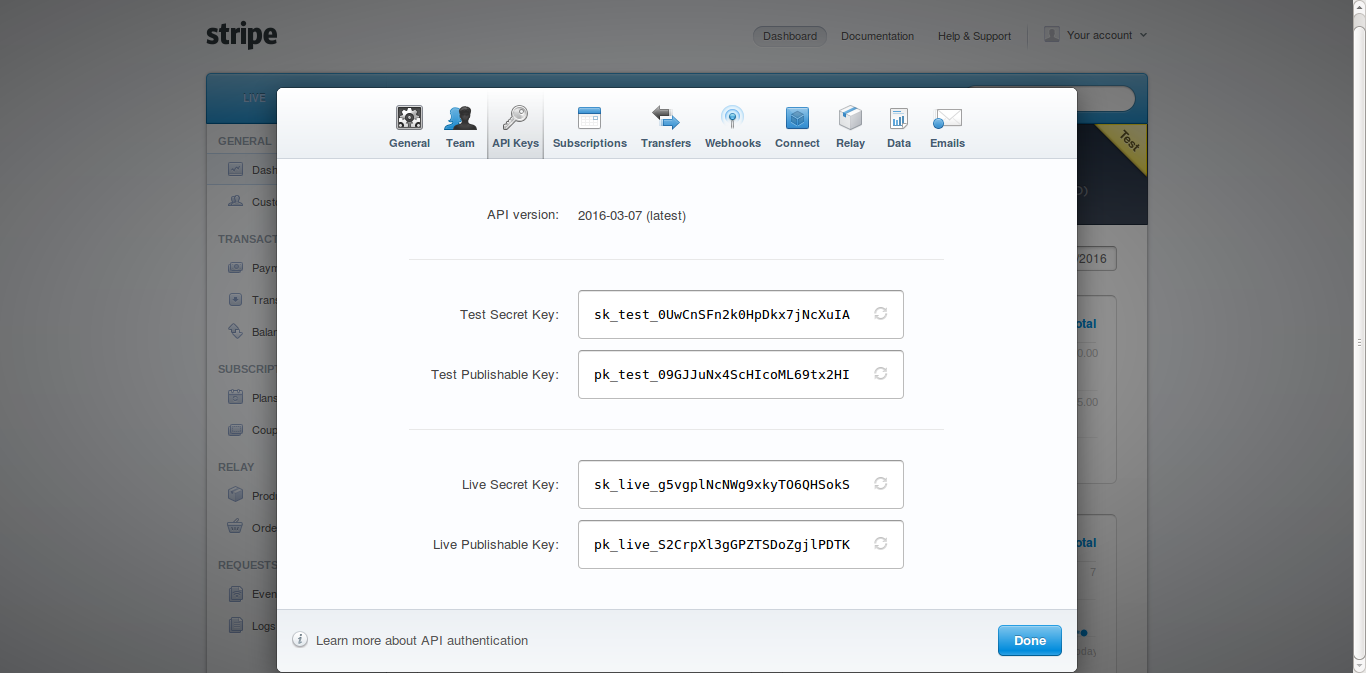Click the Done button
The width and height of the screenshot is (1366, 673).
click(1029, 641)
